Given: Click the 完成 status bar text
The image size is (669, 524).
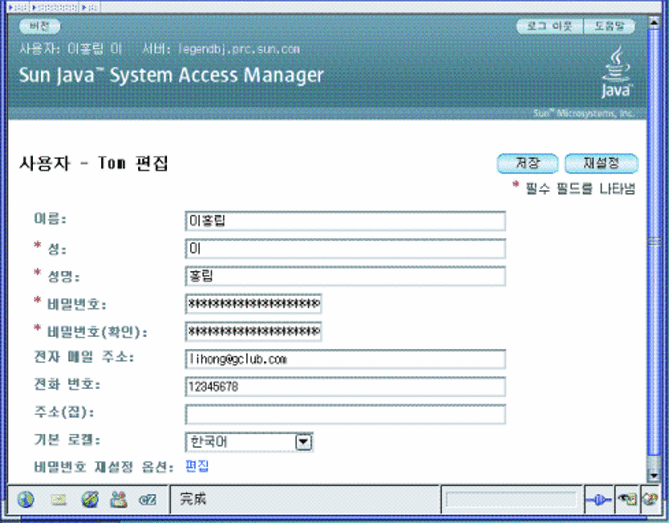Looking at the screenshot, I should pyautogui.click(x=193, y=498).
